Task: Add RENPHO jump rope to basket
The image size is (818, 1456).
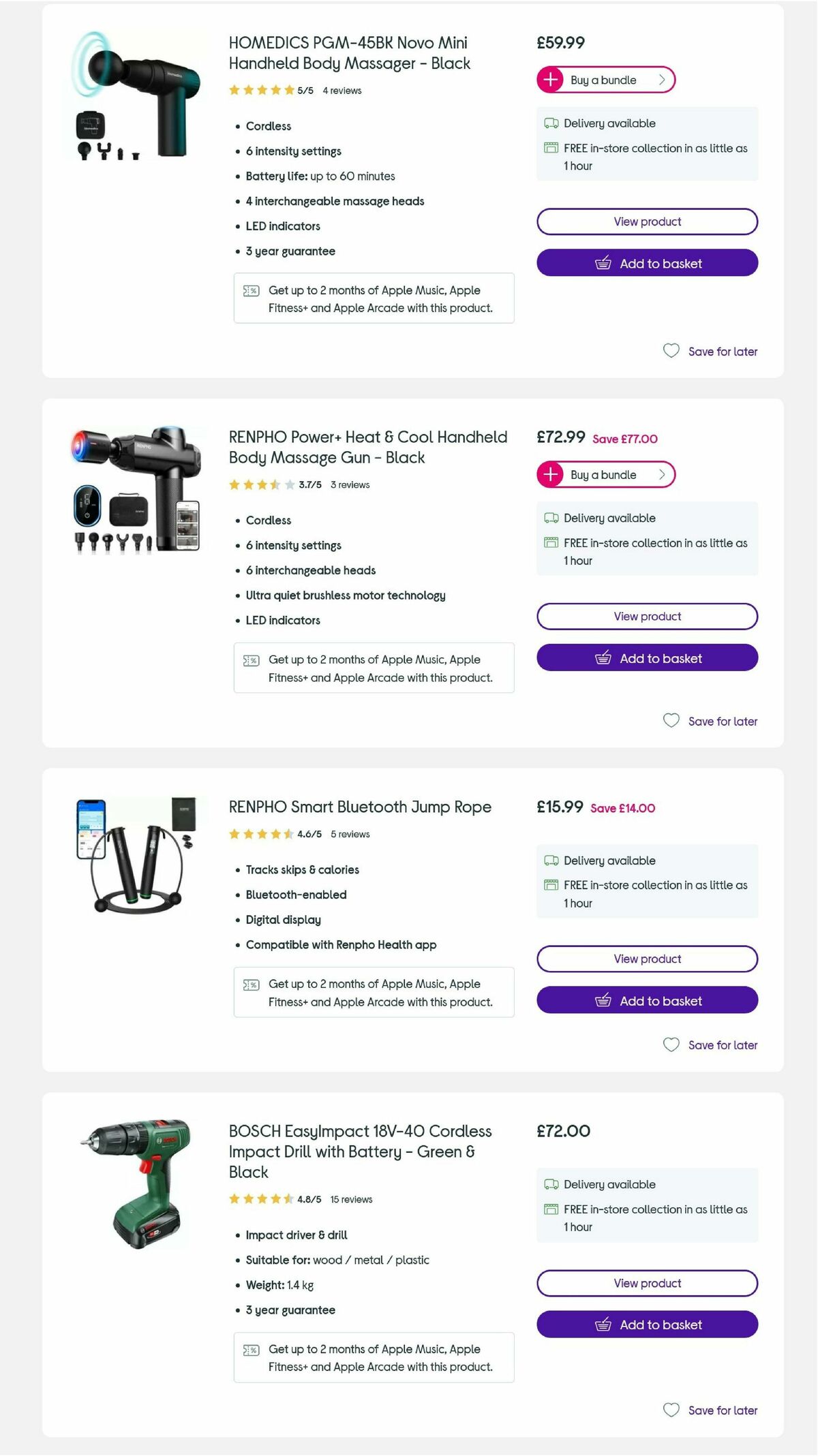Action: pos(646,1000)
